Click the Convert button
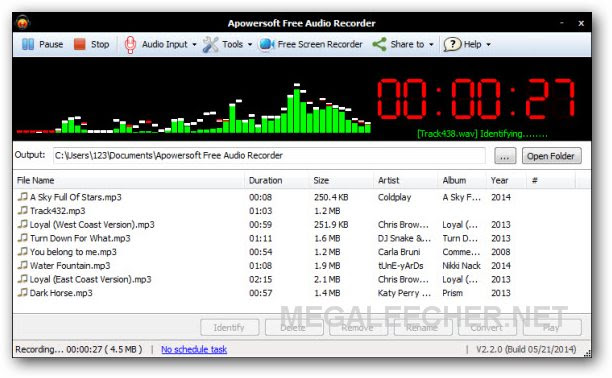 tap(487, 327)
